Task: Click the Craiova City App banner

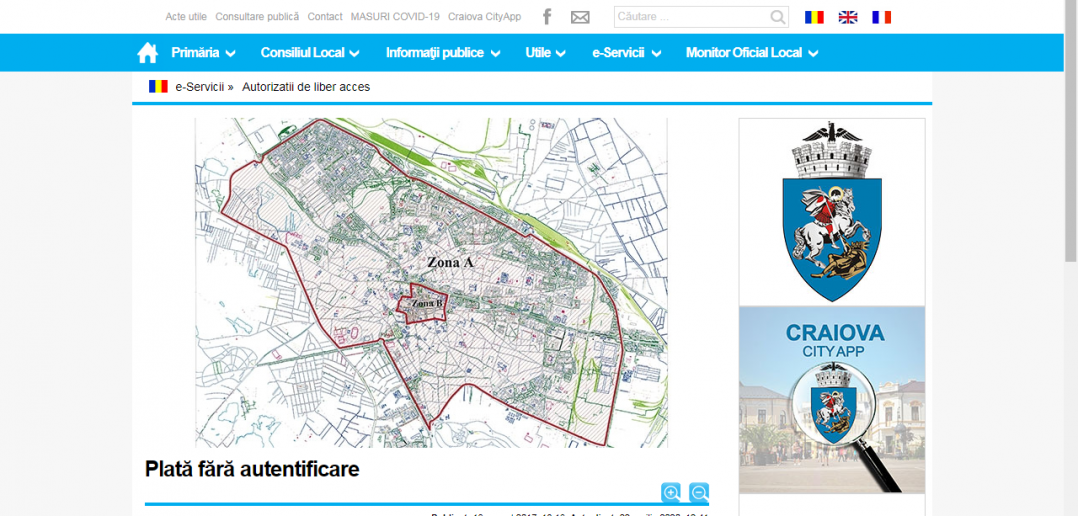Action: point(832,400)
